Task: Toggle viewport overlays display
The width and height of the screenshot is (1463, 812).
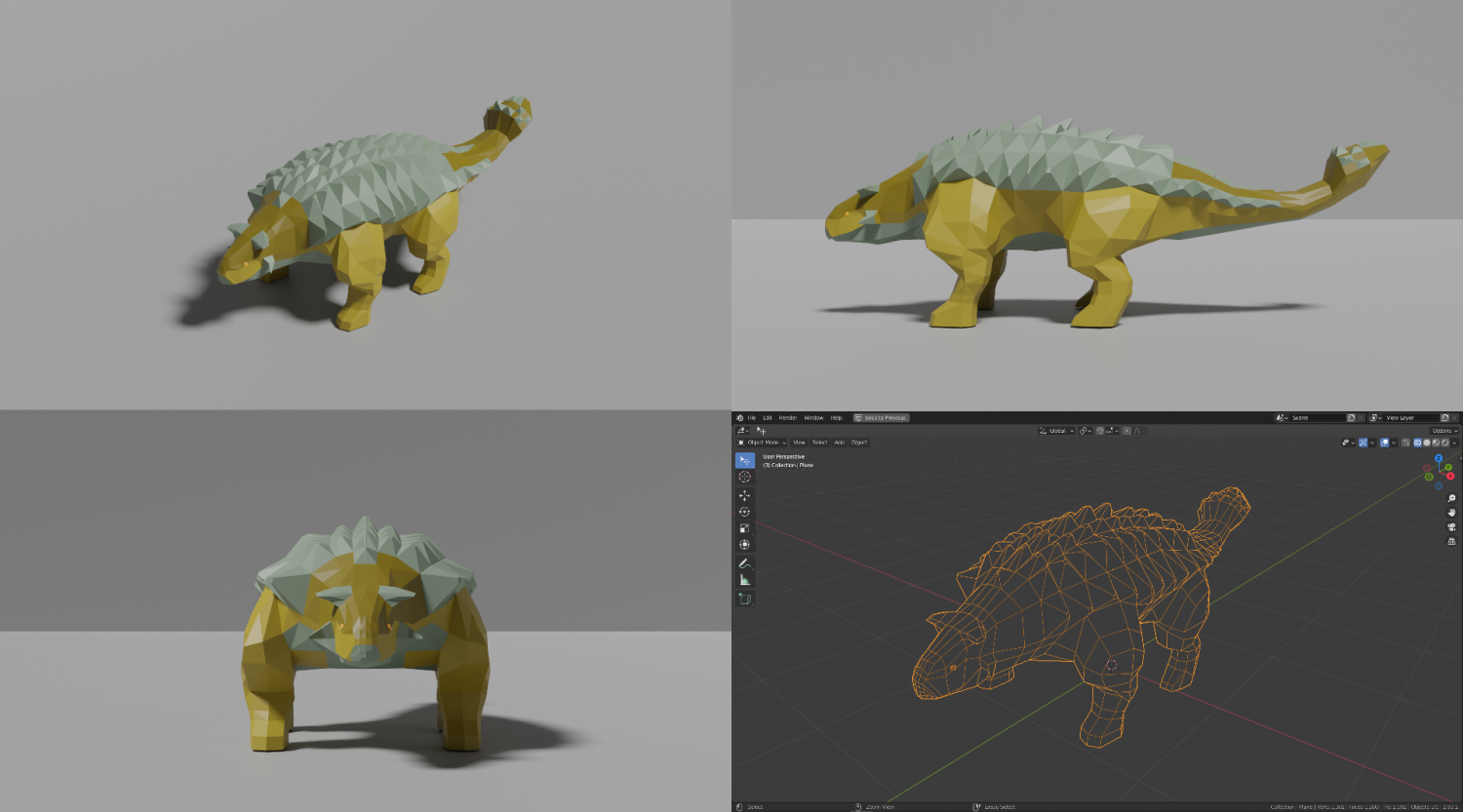Action: [x=1385, y=443]
